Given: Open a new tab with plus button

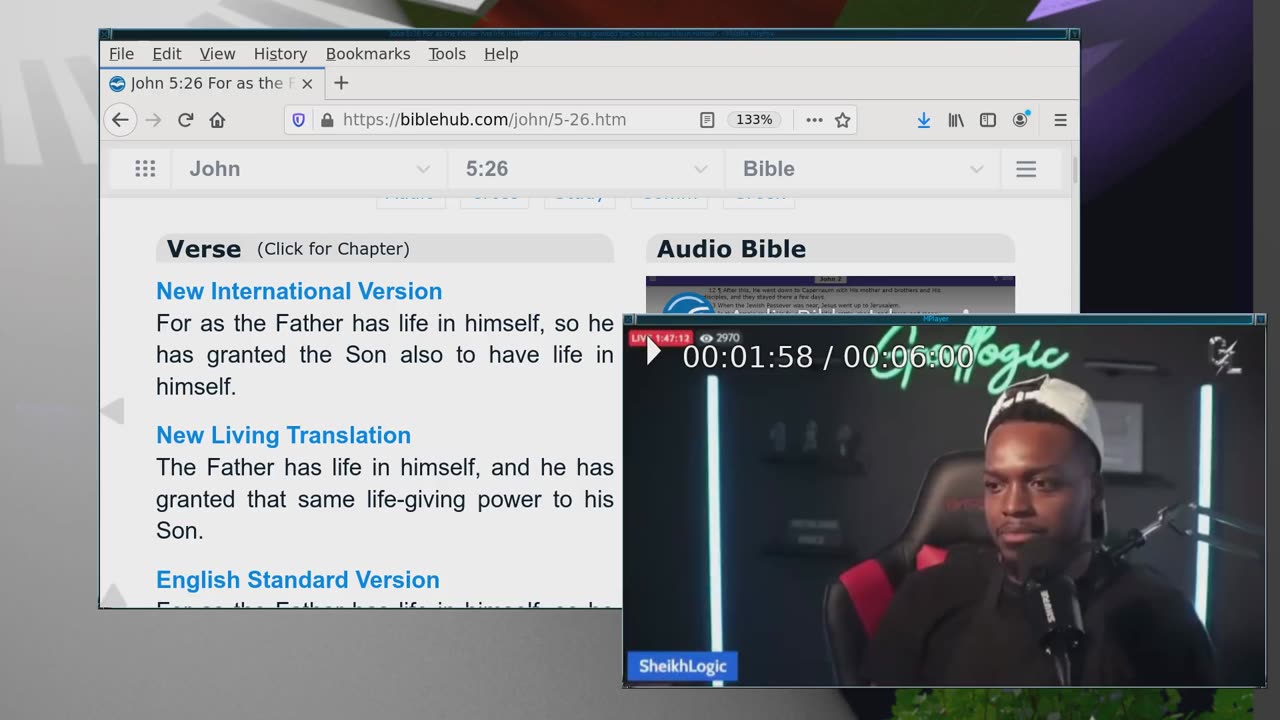Looking at the screenshot, I should coord(341,83).
